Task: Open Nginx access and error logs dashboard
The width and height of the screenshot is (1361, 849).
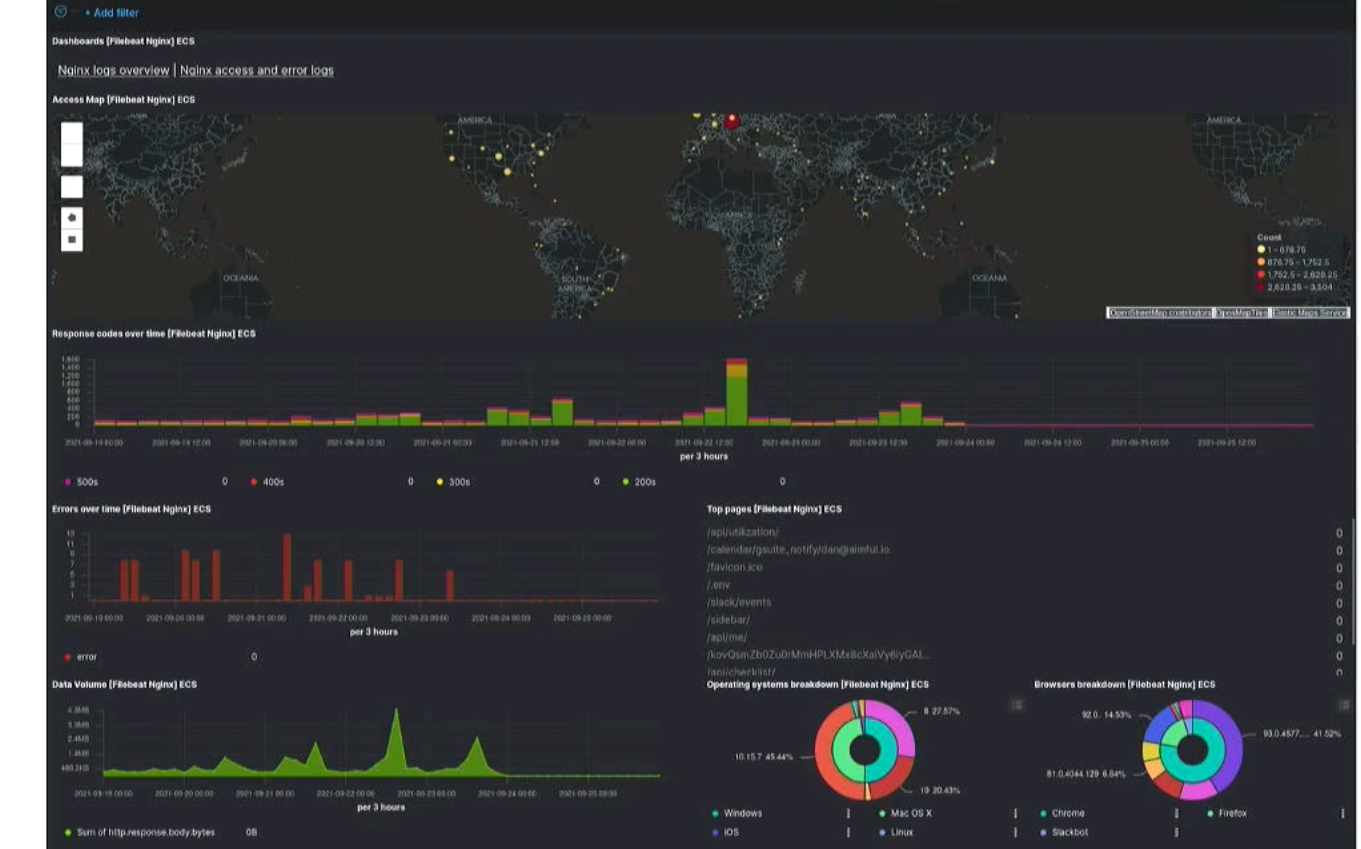Action: [257, 70]
